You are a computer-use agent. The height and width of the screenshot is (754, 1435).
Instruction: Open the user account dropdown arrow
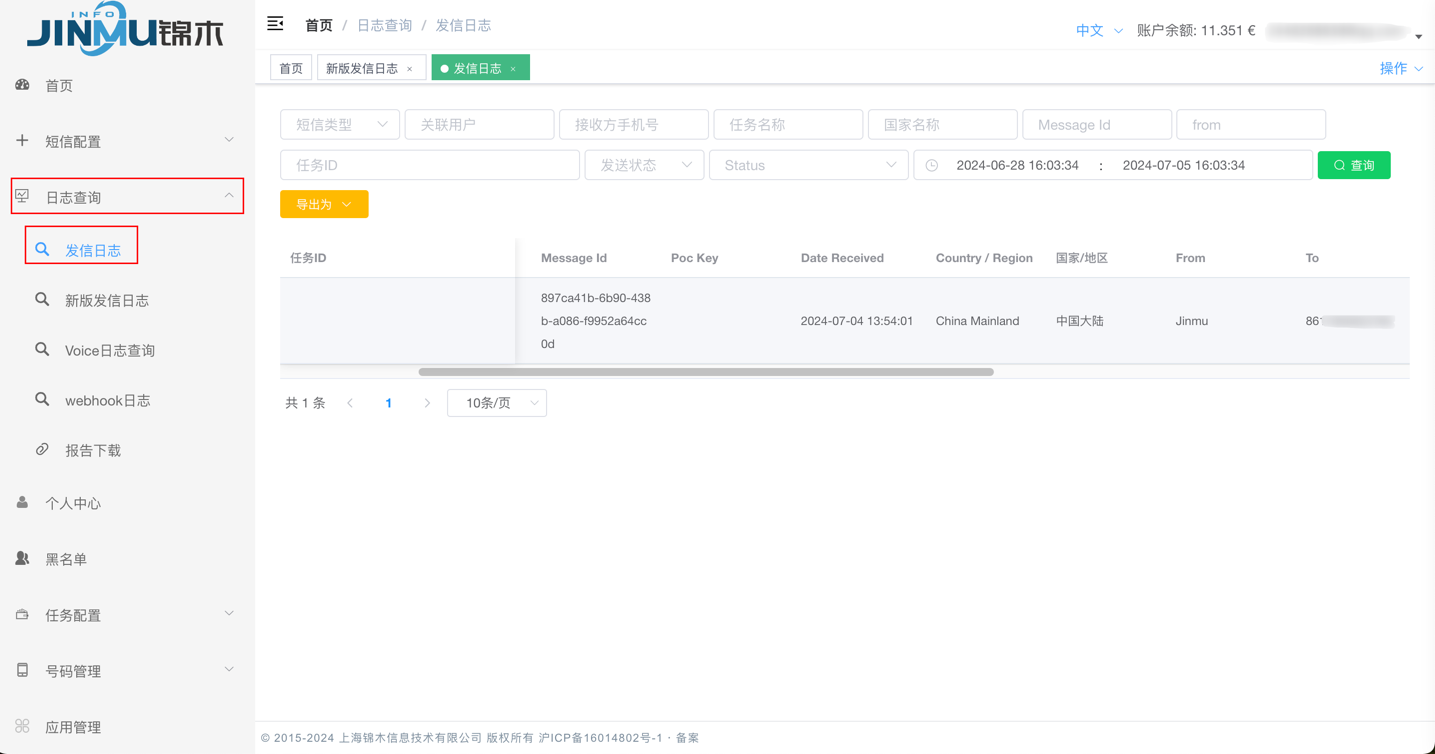click(1419, 36)
